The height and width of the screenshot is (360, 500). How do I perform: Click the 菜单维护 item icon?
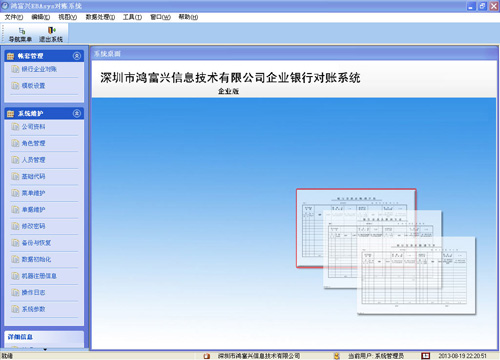coord(15,193)
